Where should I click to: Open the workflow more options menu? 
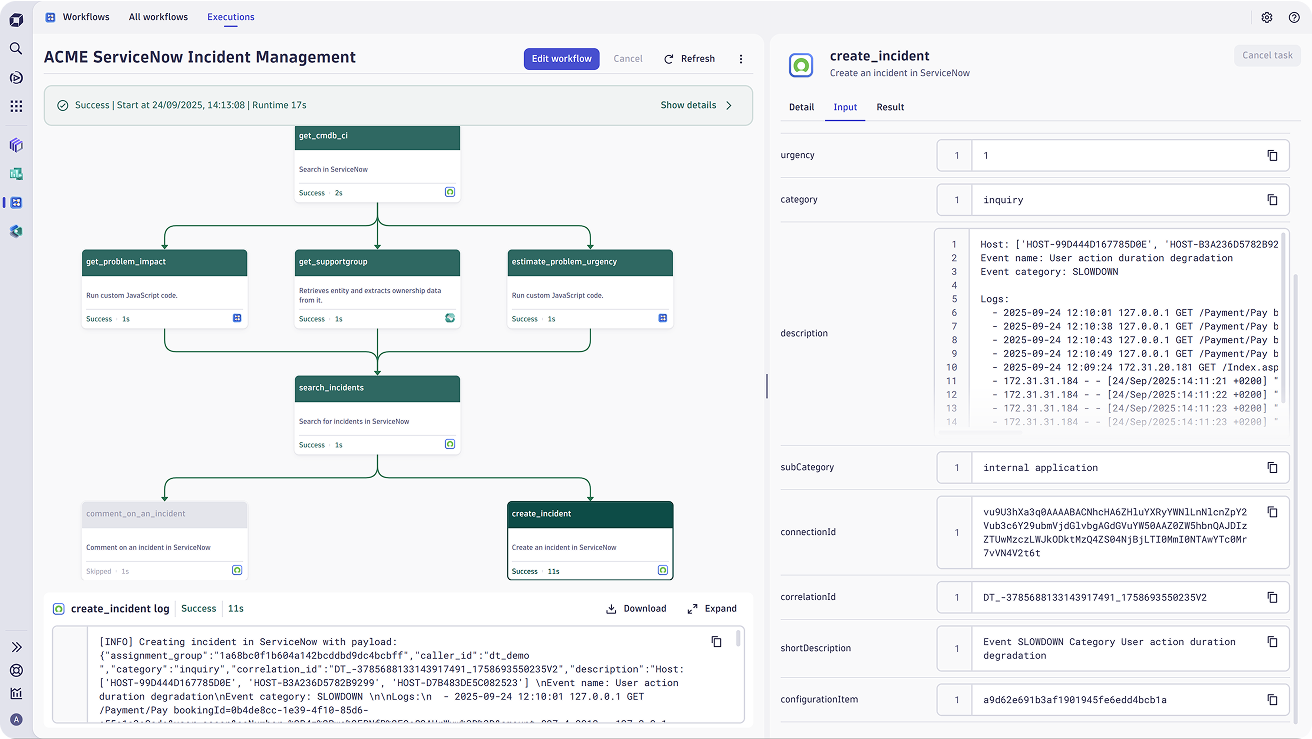(x=741, y=59)
